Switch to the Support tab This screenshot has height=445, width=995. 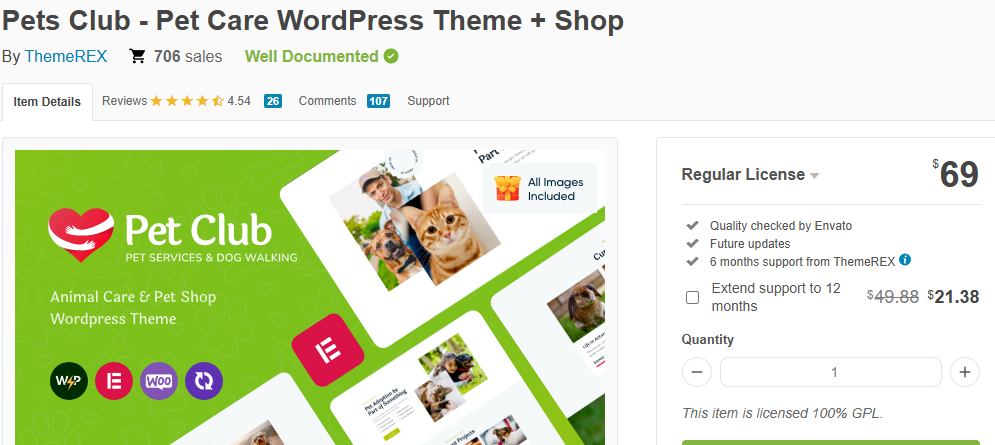(x=428, y=101)
